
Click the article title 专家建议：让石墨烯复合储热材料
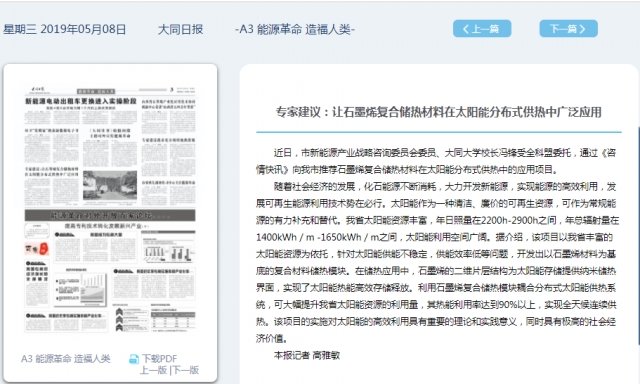438,112
